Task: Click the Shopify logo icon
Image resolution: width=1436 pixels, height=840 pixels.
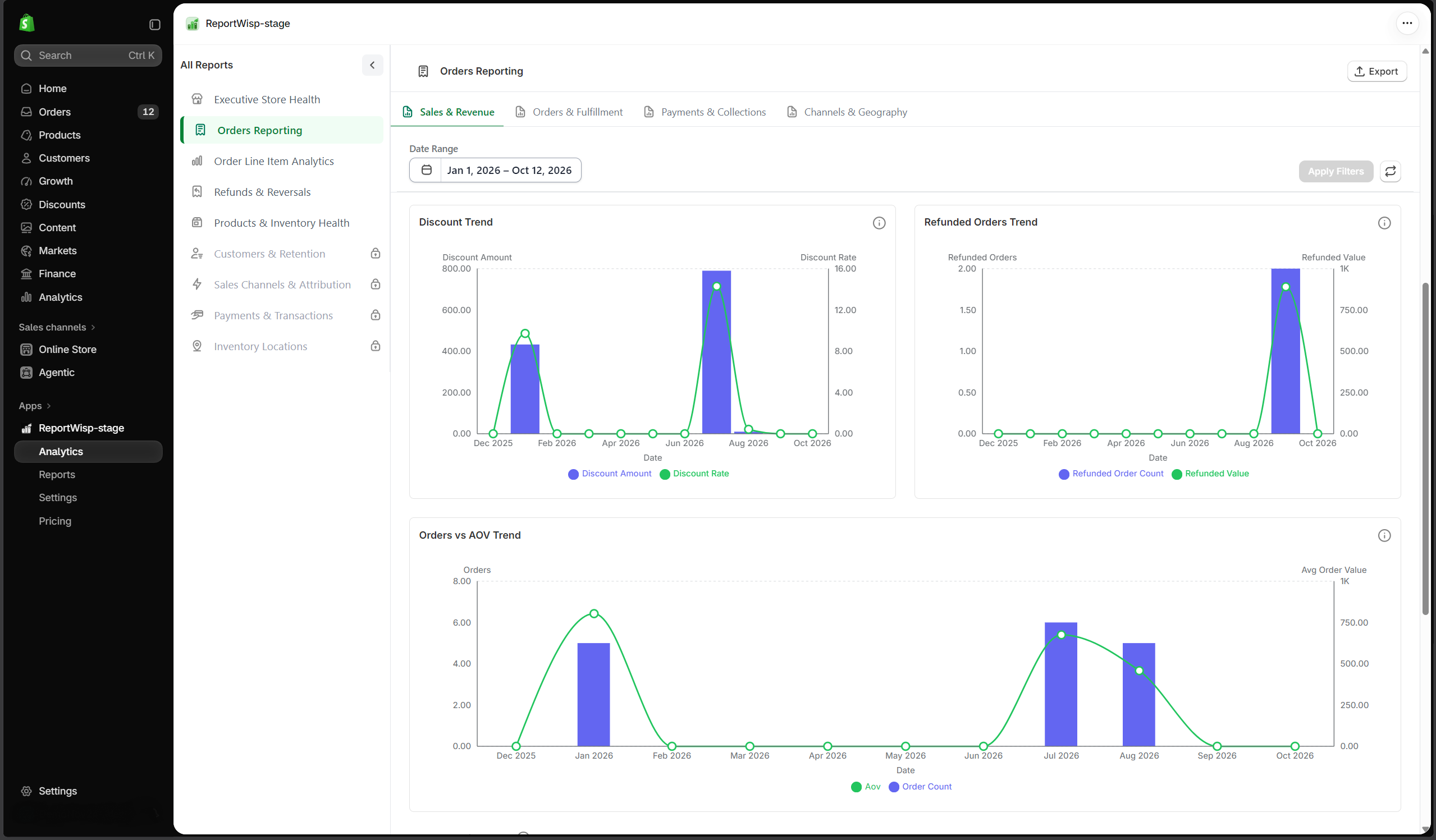Action: [x=27, y=24]
